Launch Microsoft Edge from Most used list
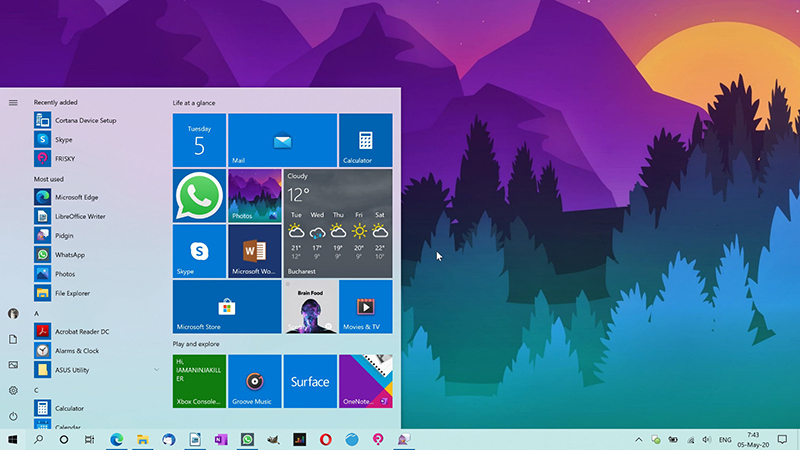The width and height of the screenshot is (800, 450). click(x=96, y=197)
